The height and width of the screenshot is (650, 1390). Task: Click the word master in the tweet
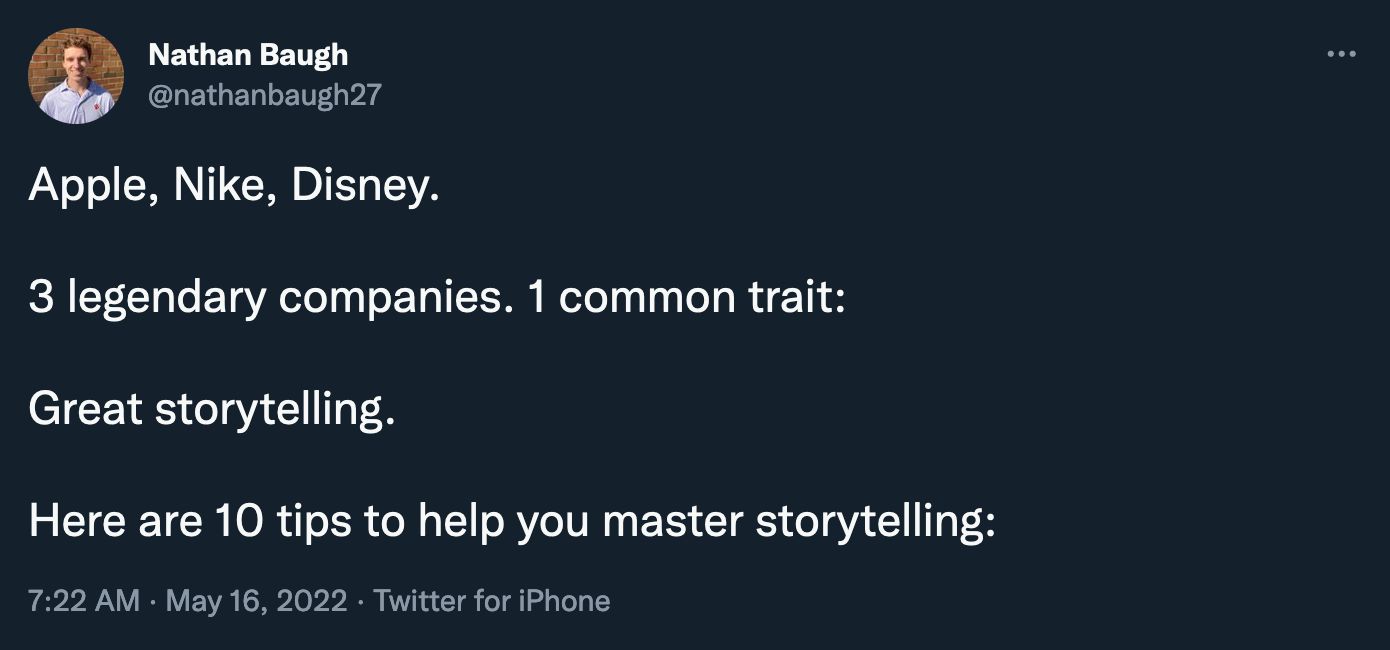click(673, 521)
